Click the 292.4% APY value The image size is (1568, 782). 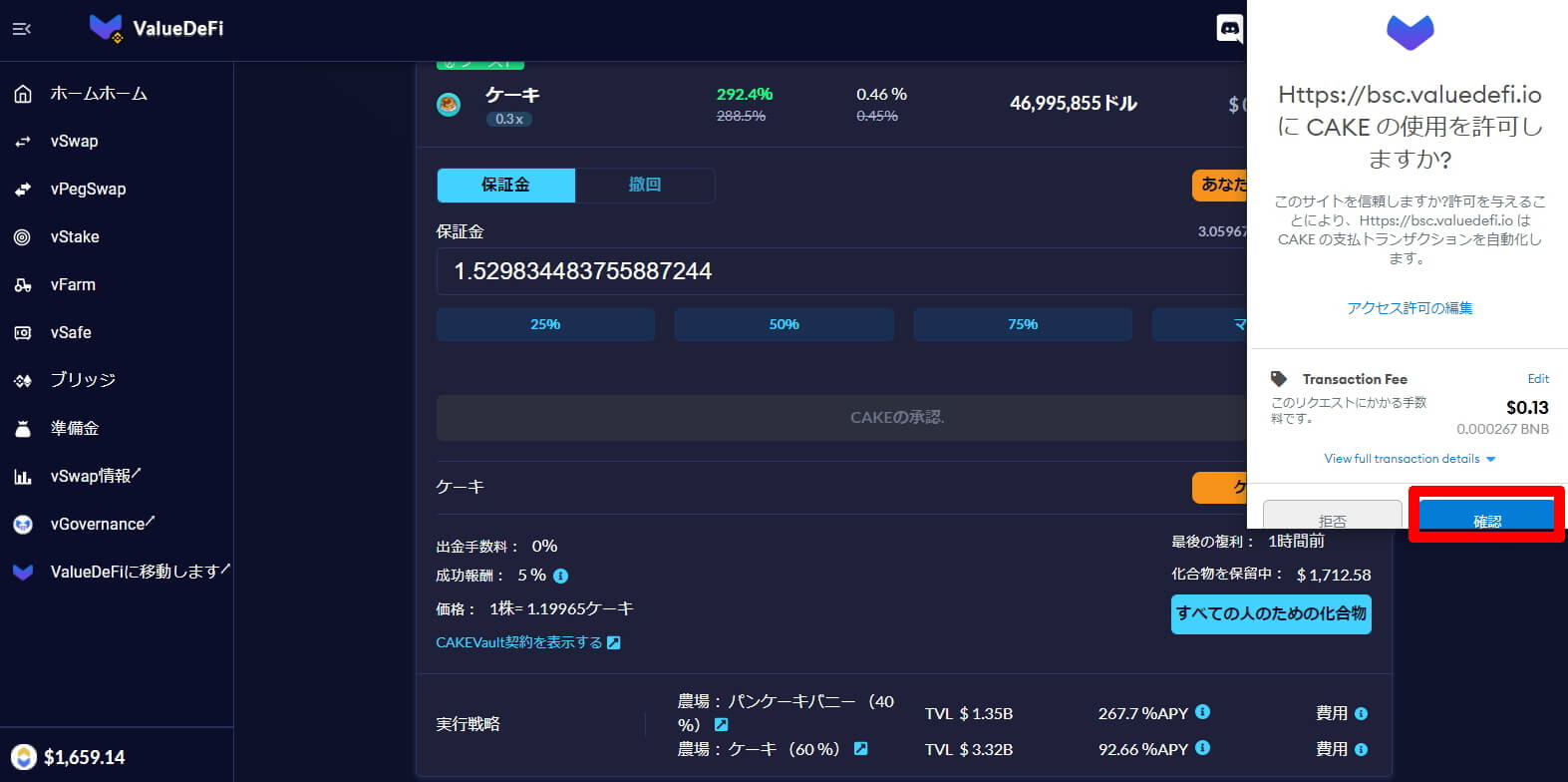pos(745,94)
